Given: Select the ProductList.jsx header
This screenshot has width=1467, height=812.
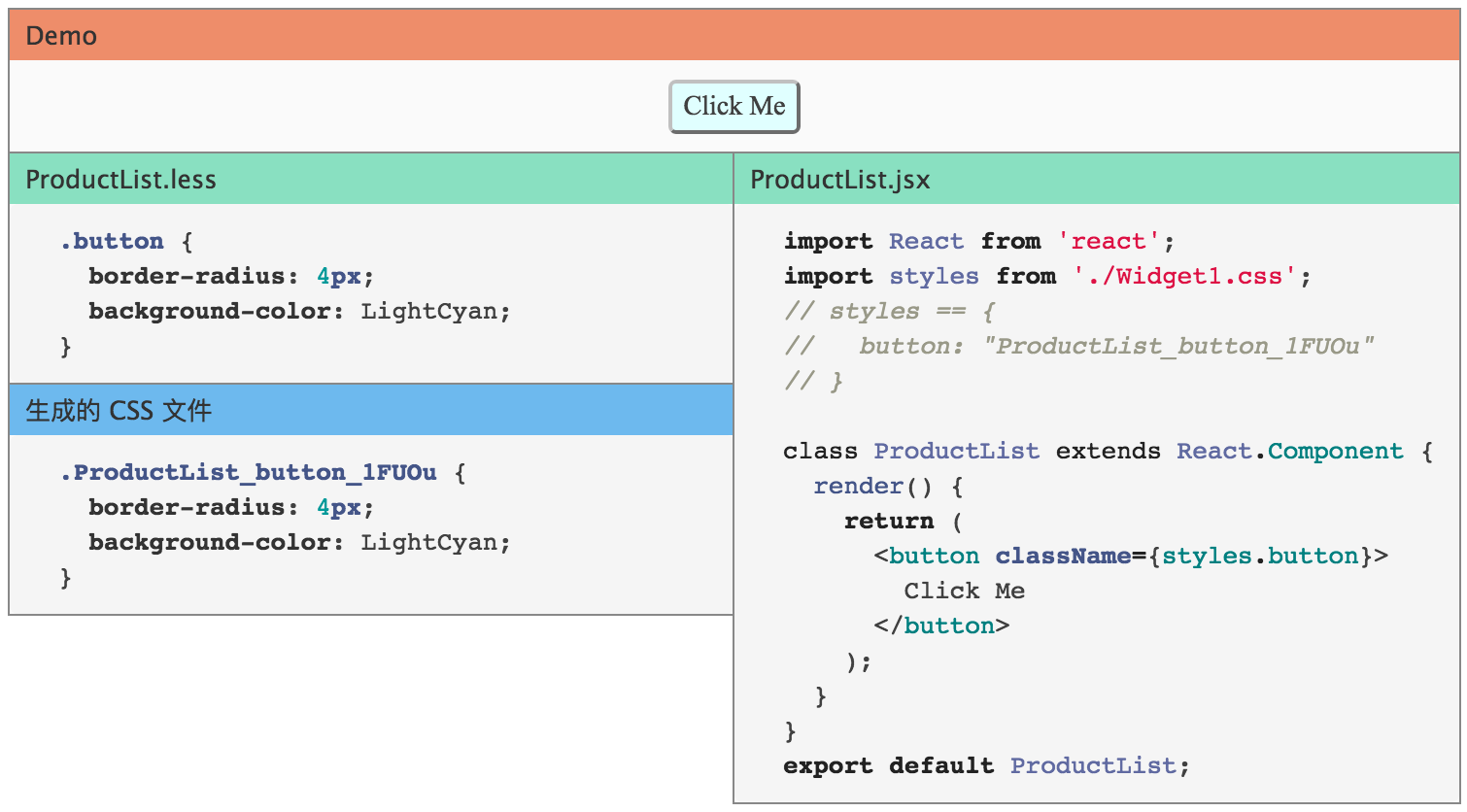Looking at the screenshot, I should click(1096, 180).
